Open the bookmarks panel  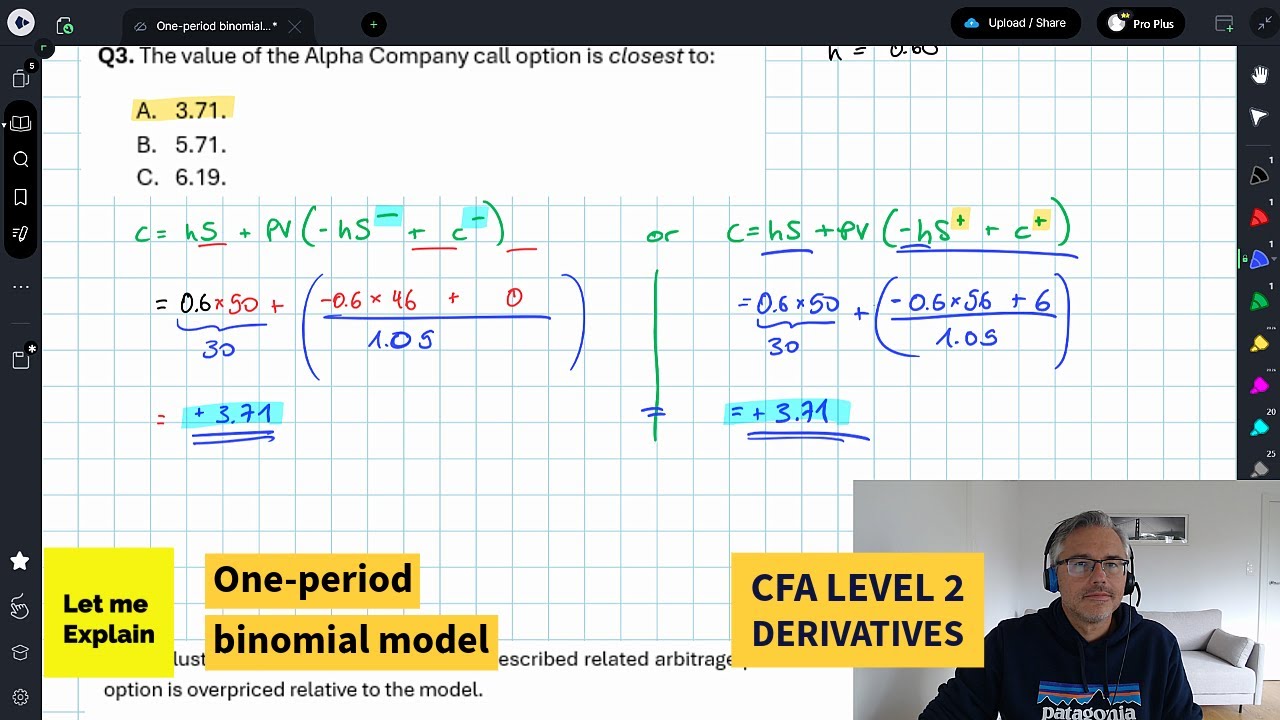pyautogui.click(x=21, y=197)
